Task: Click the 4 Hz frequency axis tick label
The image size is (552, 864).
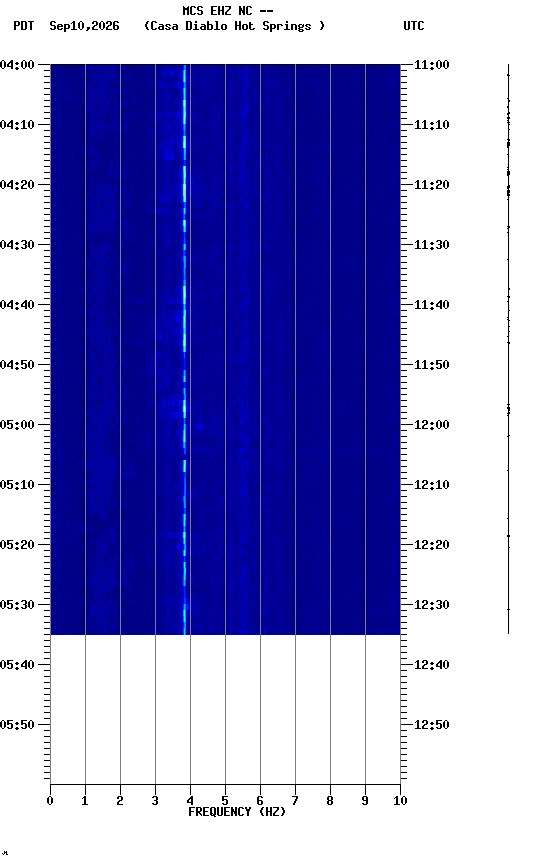Action: [190, 801]
